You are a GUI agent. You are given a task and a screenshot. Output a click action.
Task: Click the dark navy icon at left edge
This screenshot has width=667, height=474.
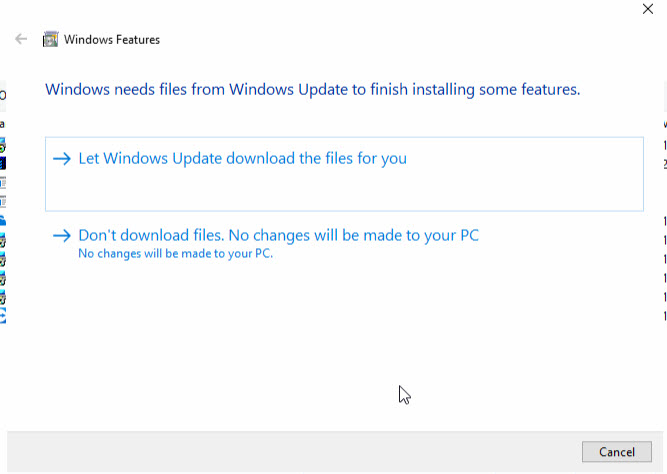click(3, 163)
